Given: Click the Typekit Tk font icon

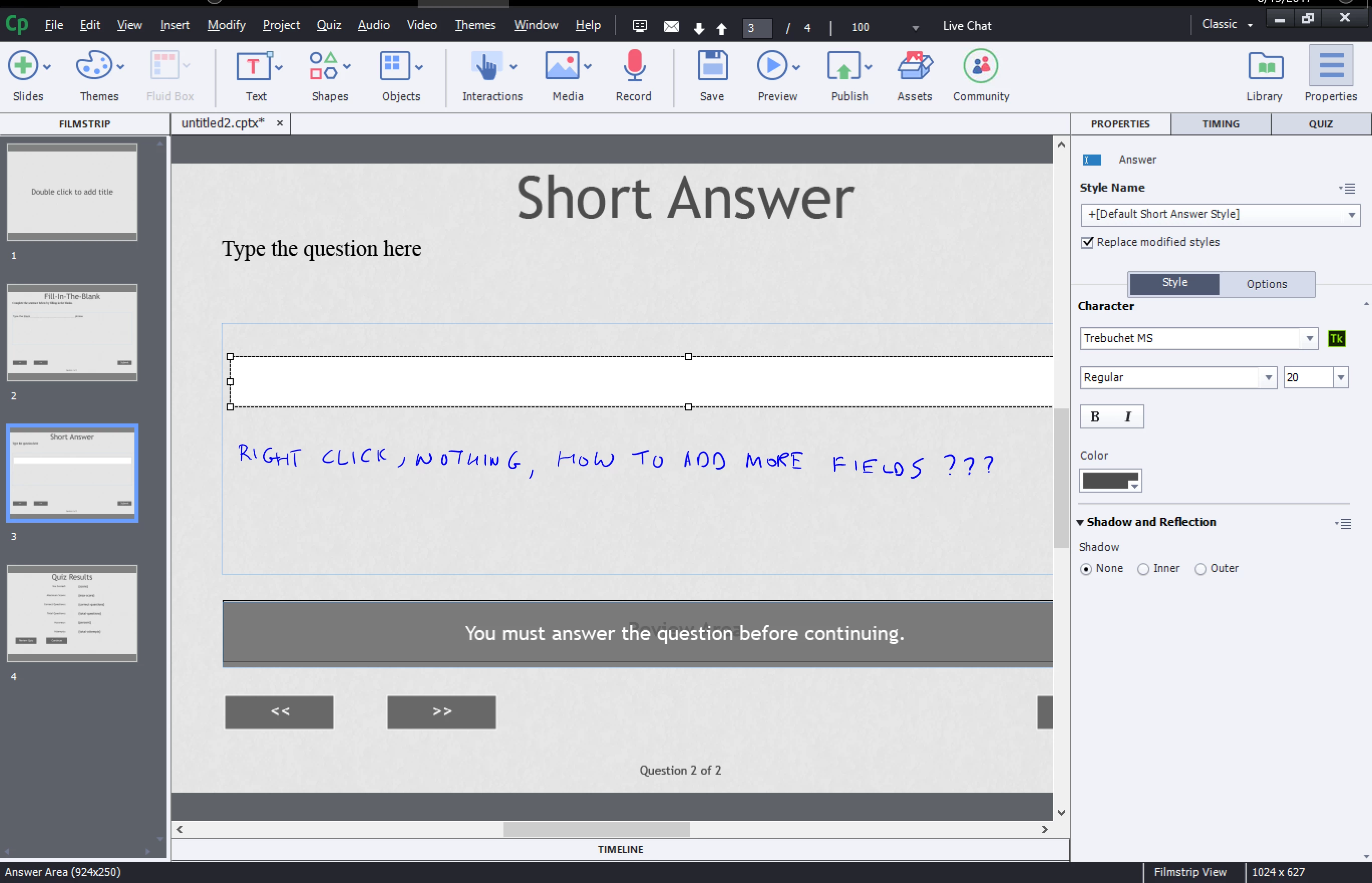Looking at the screenshot, I should tap(1336, 338).
